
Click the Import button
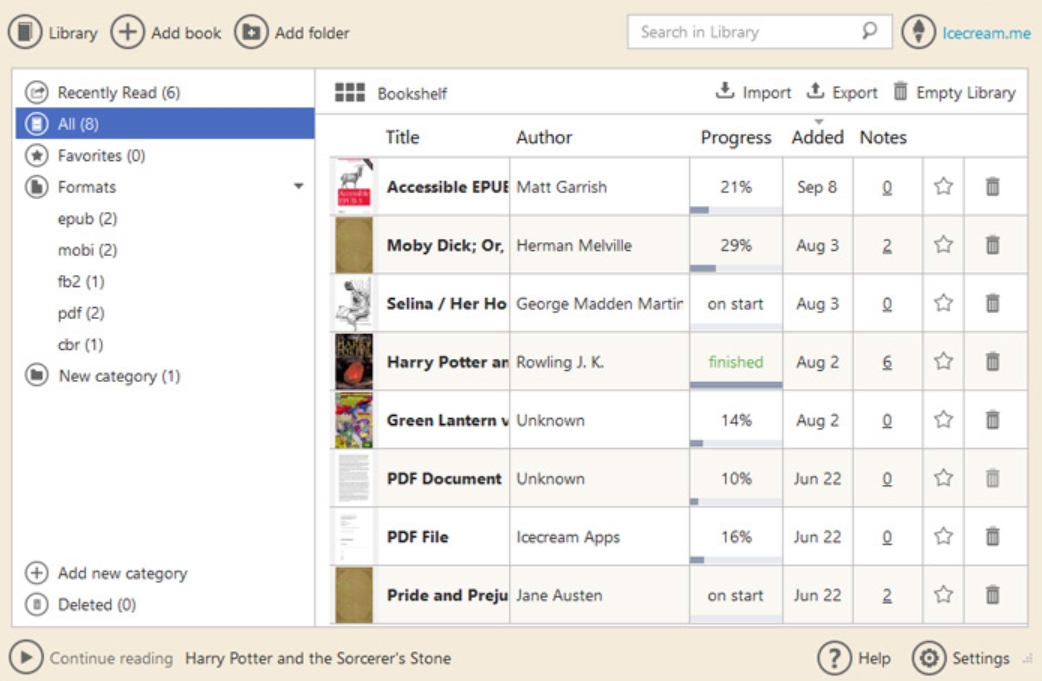[x=753, y=92]
